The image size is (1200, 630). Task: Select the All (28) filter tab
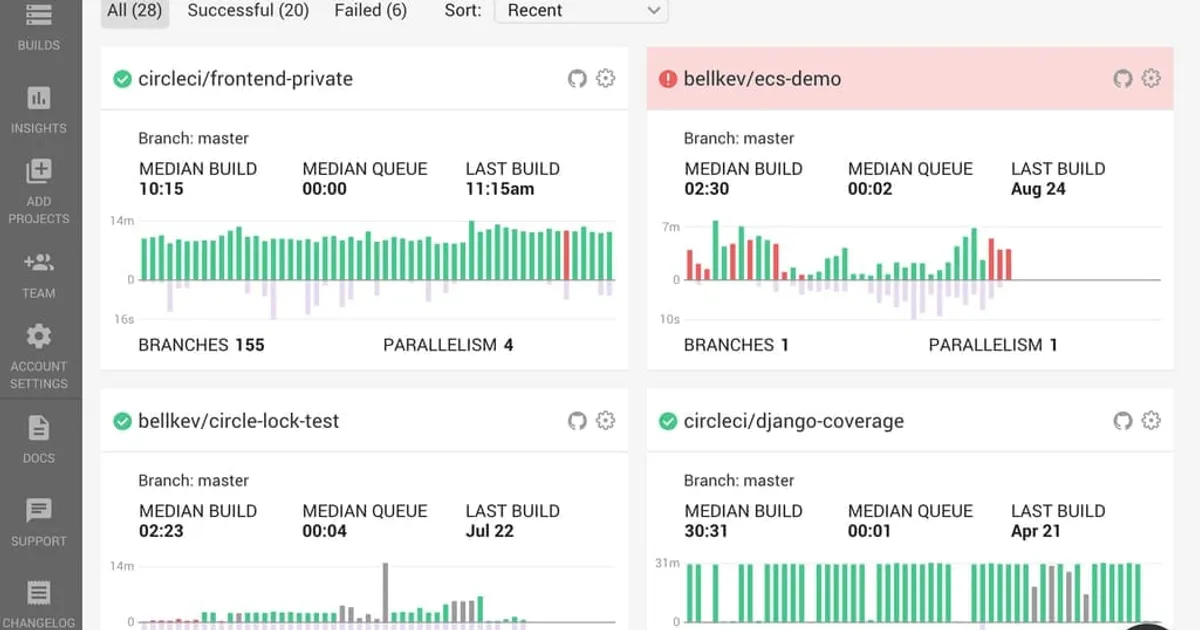coord(134,10)
